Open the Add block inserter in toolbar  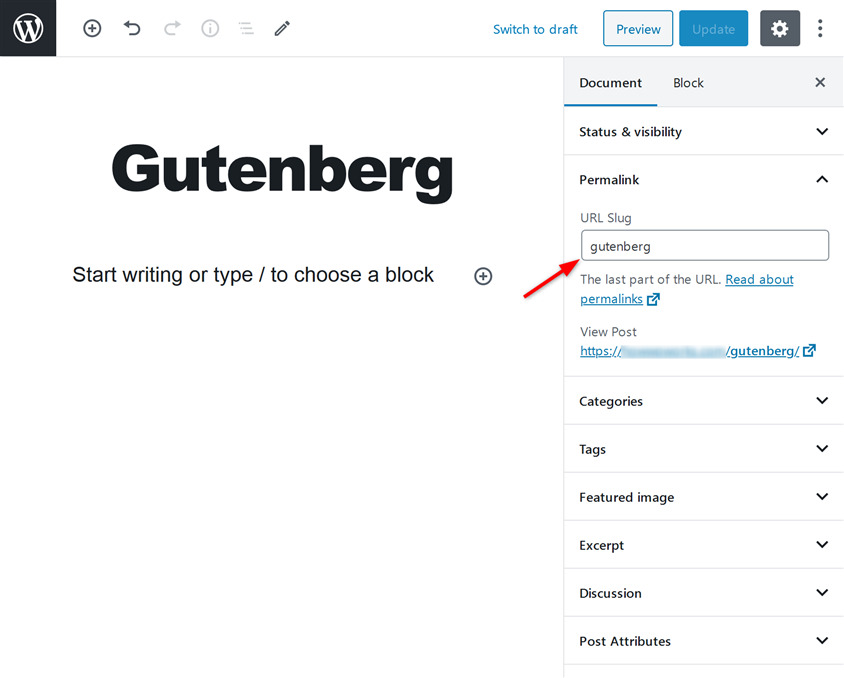pyautogui.click(x=92, y=29)
